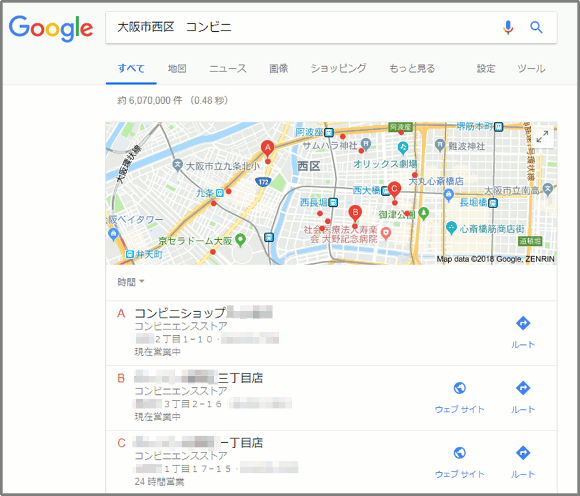Click 大阪市立九条北小 school marker

click(x=178, y=165)
